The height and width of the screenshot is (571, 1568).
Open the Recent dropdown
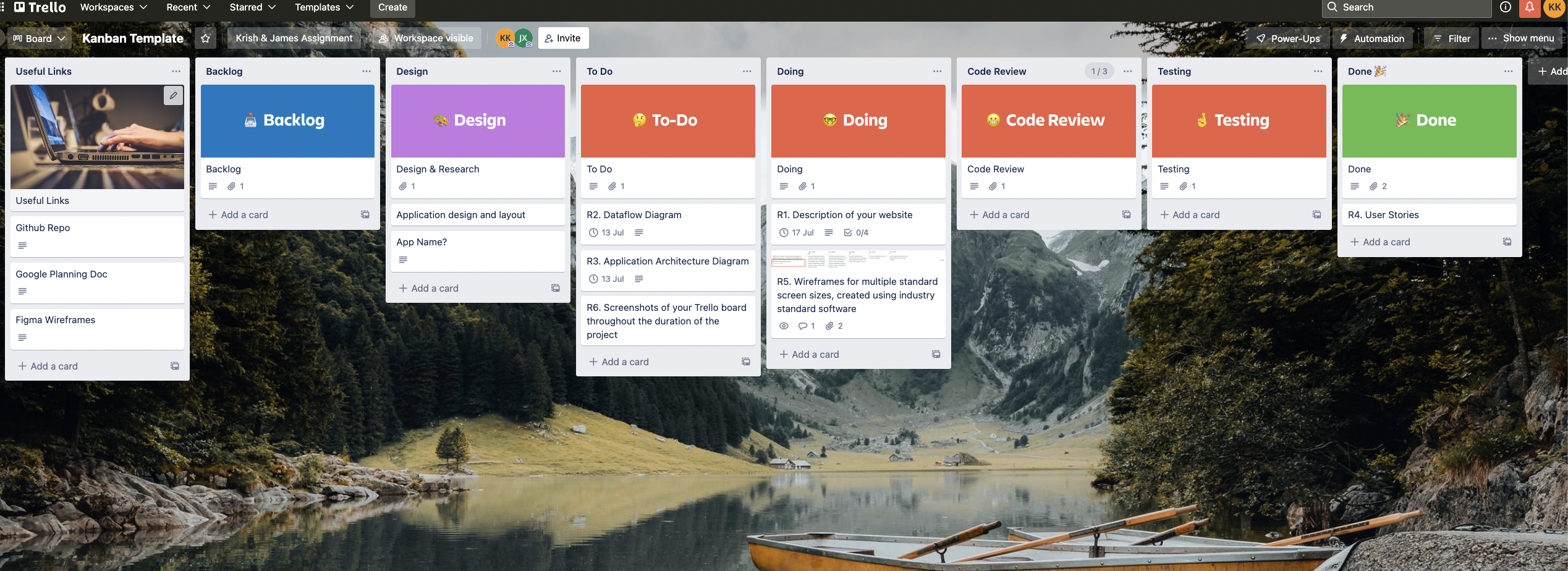[189, 7]
